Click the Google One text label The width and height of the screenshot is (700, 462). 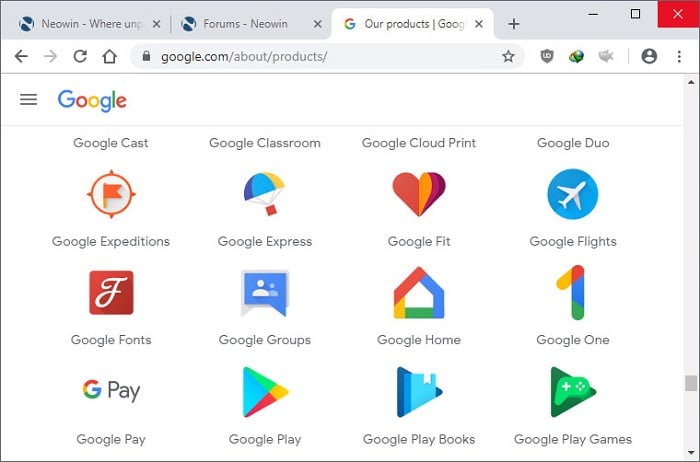[x=573, y=340]
